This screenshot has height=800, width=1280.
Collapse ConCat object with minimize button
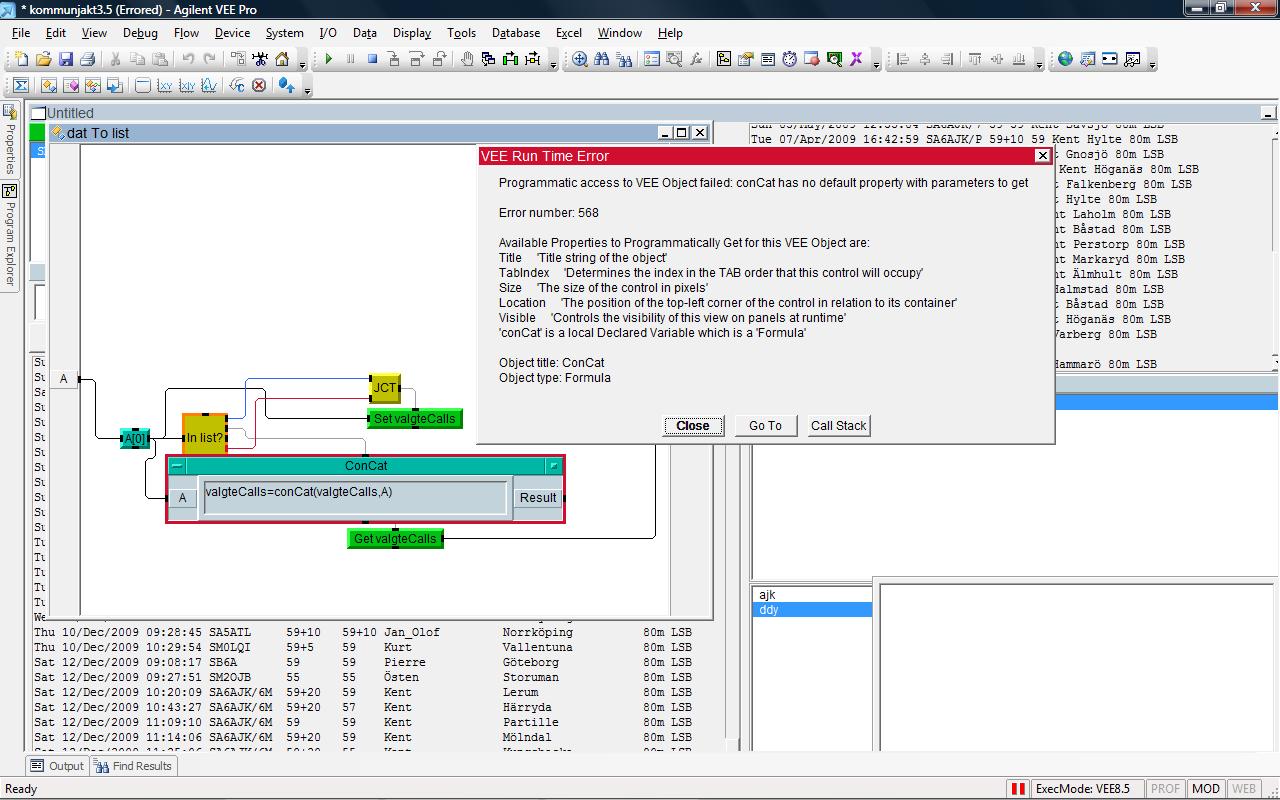pos(177,466)
